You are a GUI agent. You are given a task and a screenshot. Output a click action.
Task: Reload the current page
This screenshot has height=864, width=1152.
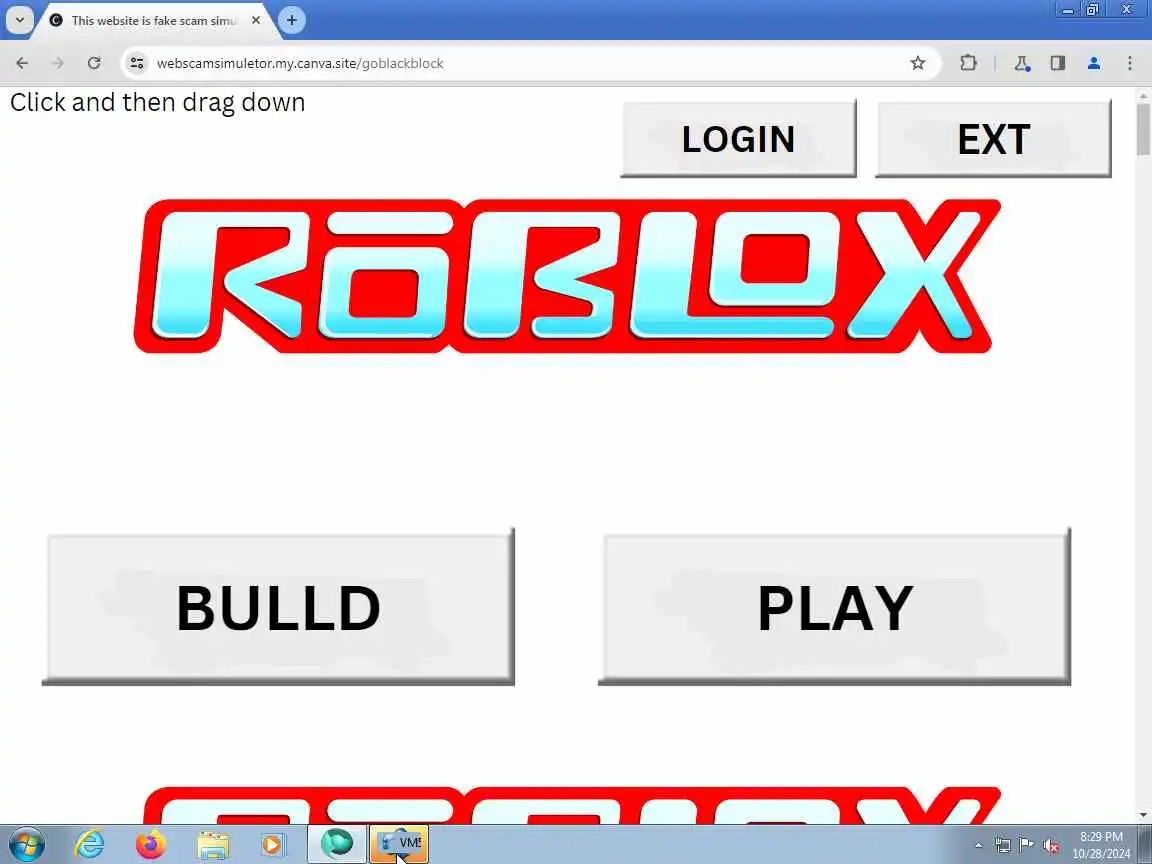pos(94,63)
